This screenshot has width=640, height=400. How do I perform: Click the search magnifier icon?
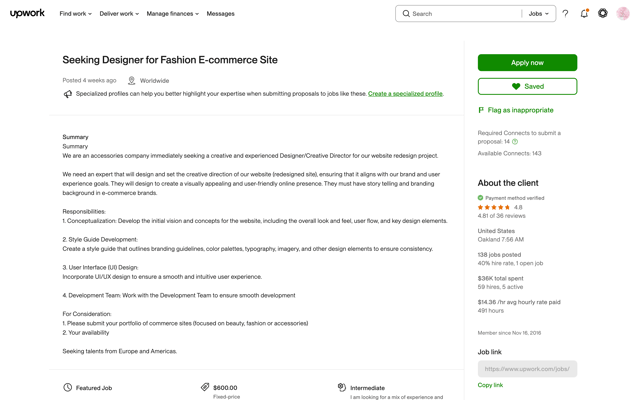pos(406,13)
